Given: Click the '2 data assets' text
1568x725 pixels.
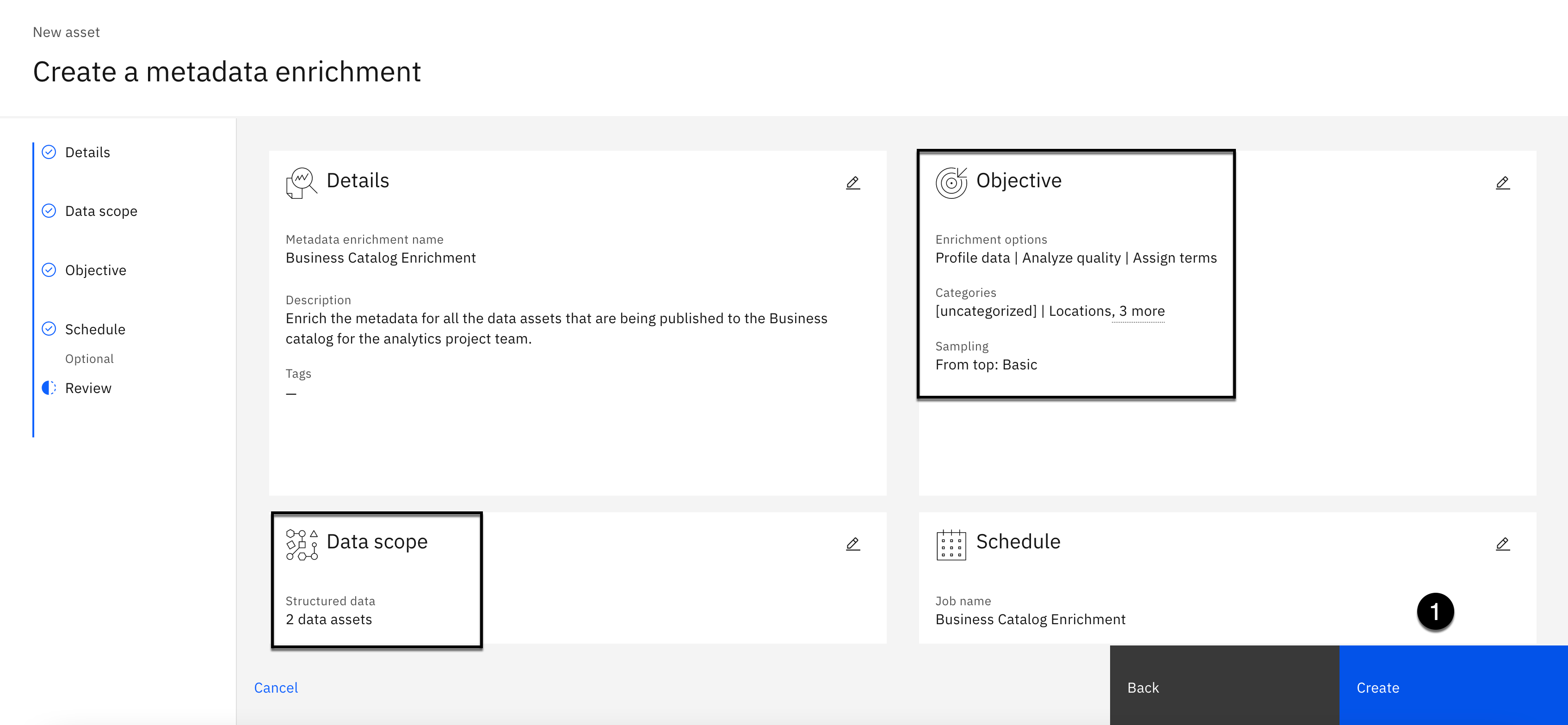Looking at the screenshot, I should pyautogui.click(x=329, y=619).
